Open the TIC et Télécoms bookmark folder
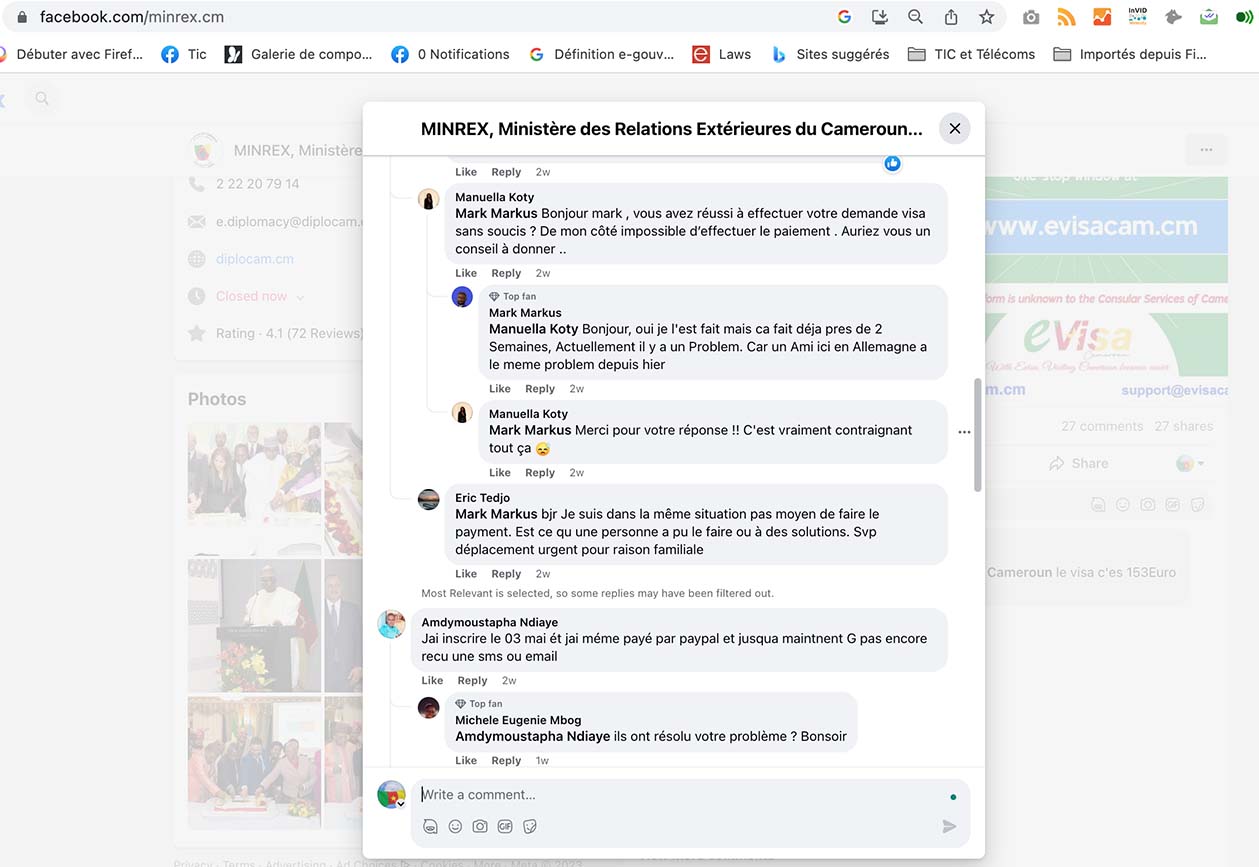Image resolution: width=1259 pixels, height=867 pixels. point(971,54)
